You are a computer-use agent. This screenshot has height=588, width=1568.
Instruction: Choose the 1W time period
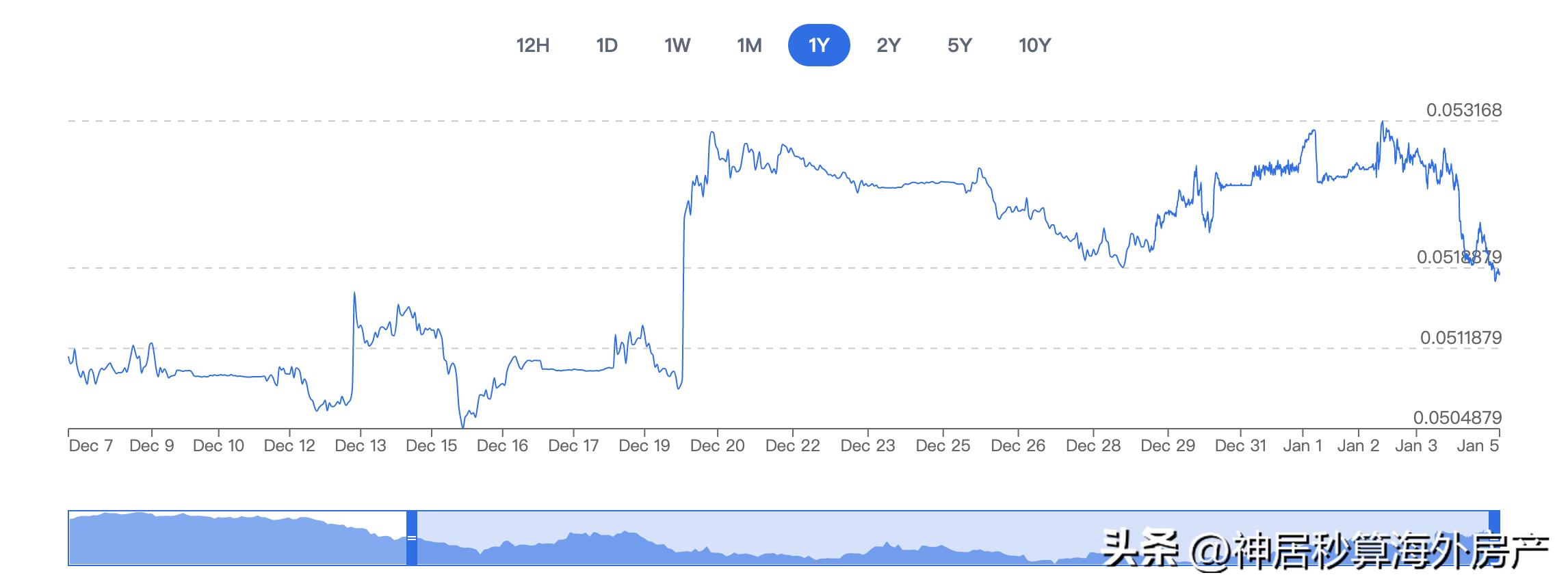[x=677, y=45]
